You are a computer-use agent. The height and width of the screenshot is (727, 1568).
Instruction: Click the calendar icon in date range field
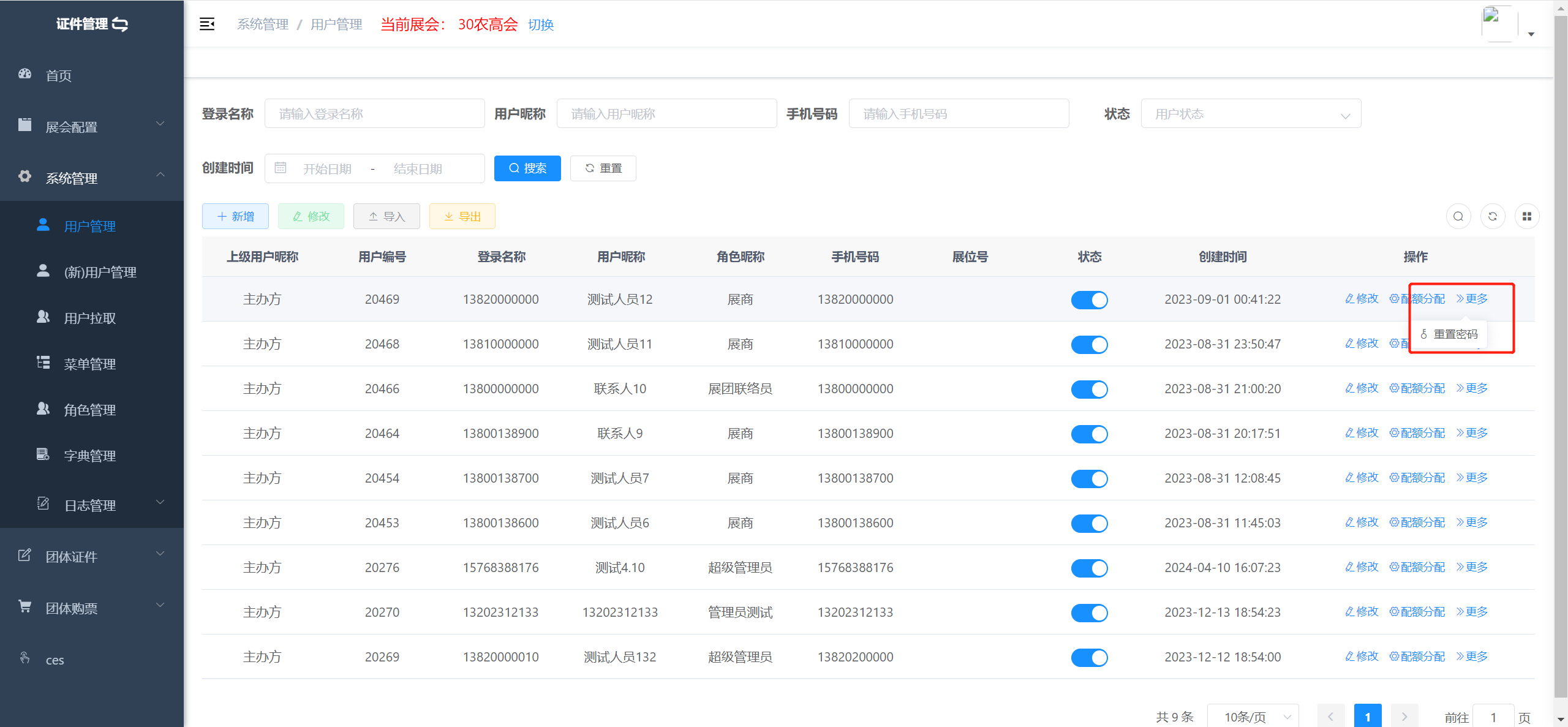(281, 168)
